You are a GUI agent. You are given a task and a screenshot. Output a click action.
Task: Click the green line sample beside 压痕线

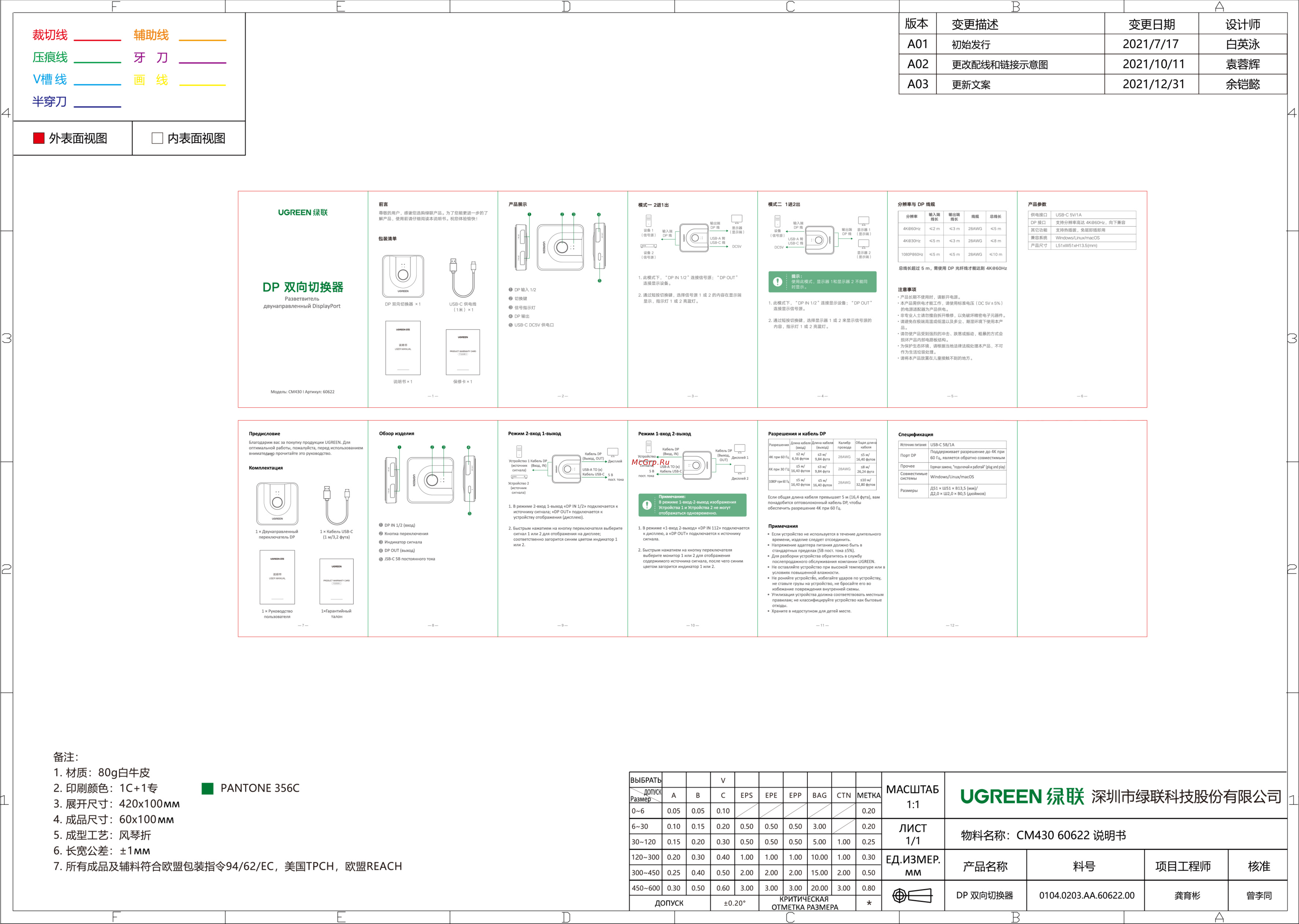pos(97,63)
